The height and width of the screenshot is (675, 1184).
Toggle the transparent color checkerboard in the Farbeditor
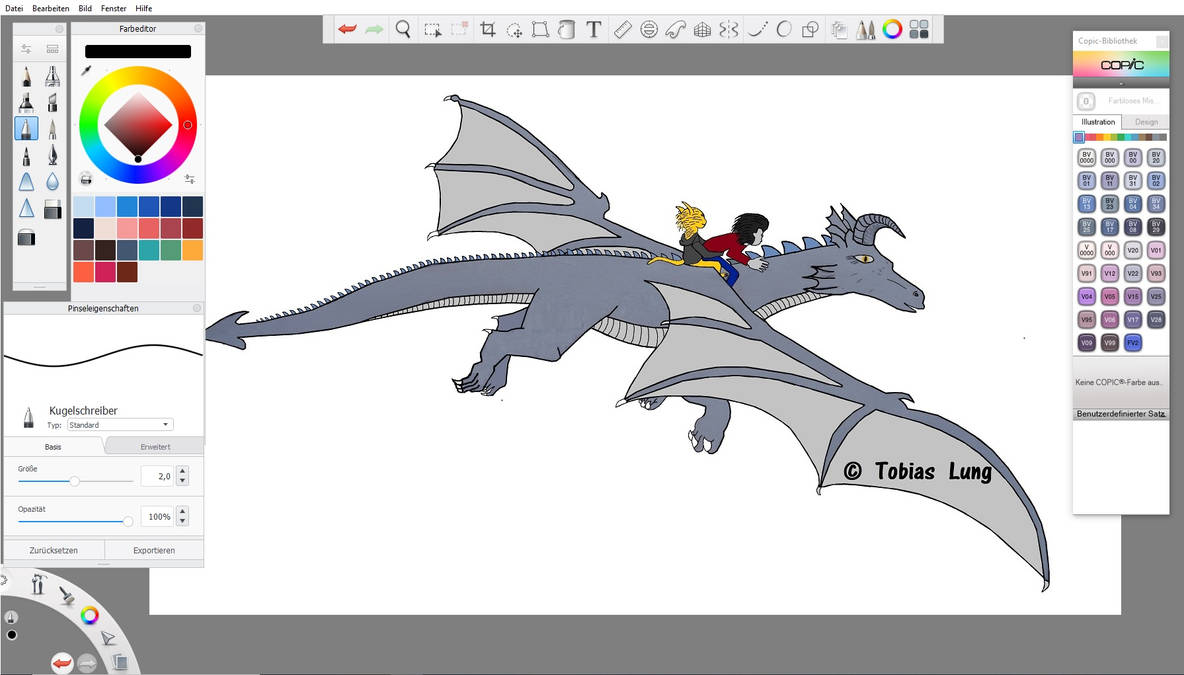tap(85, 179)
